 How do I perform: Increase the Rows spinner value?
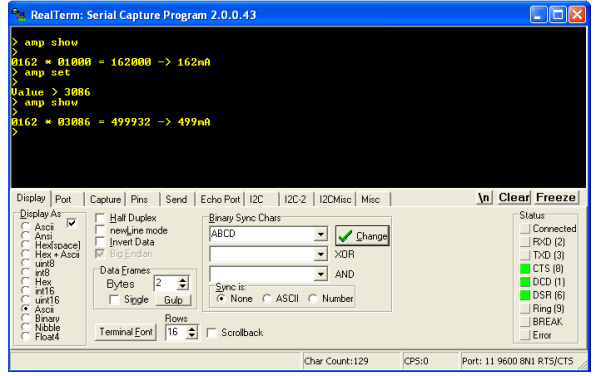coord(192,329)
